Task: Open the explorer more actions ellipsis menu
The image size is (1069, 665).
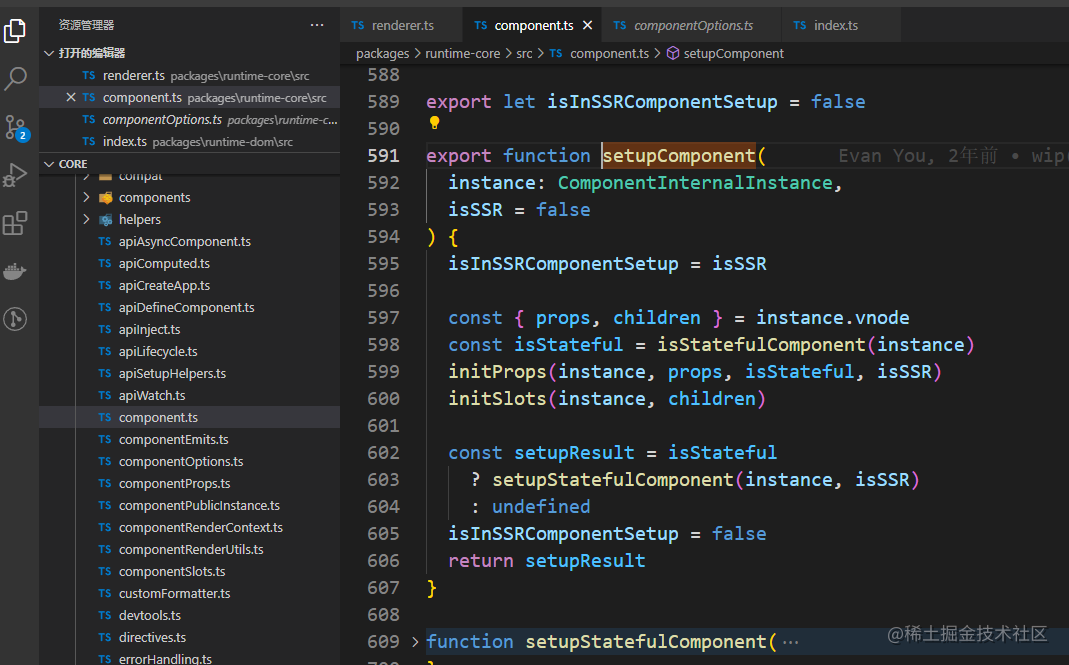Action: pos(317,25)
